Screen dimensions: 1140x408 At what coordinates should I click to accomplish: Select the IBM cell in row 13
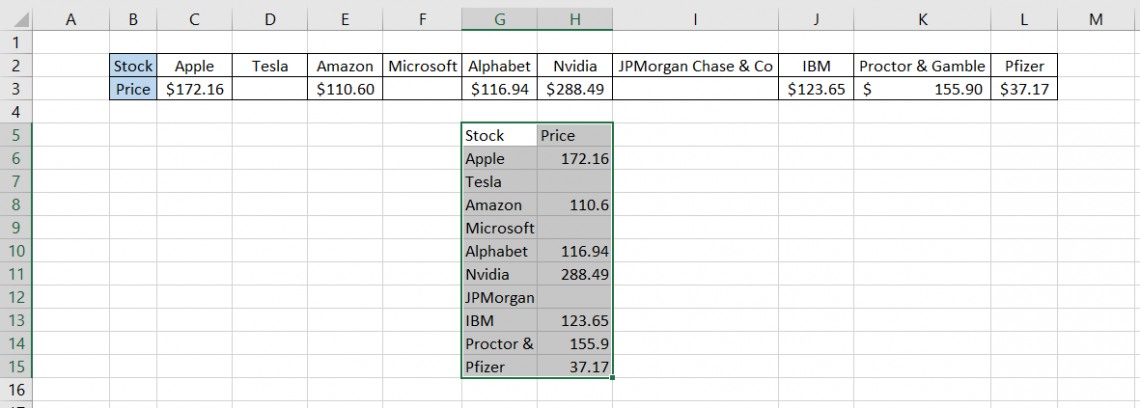point(499,320)
